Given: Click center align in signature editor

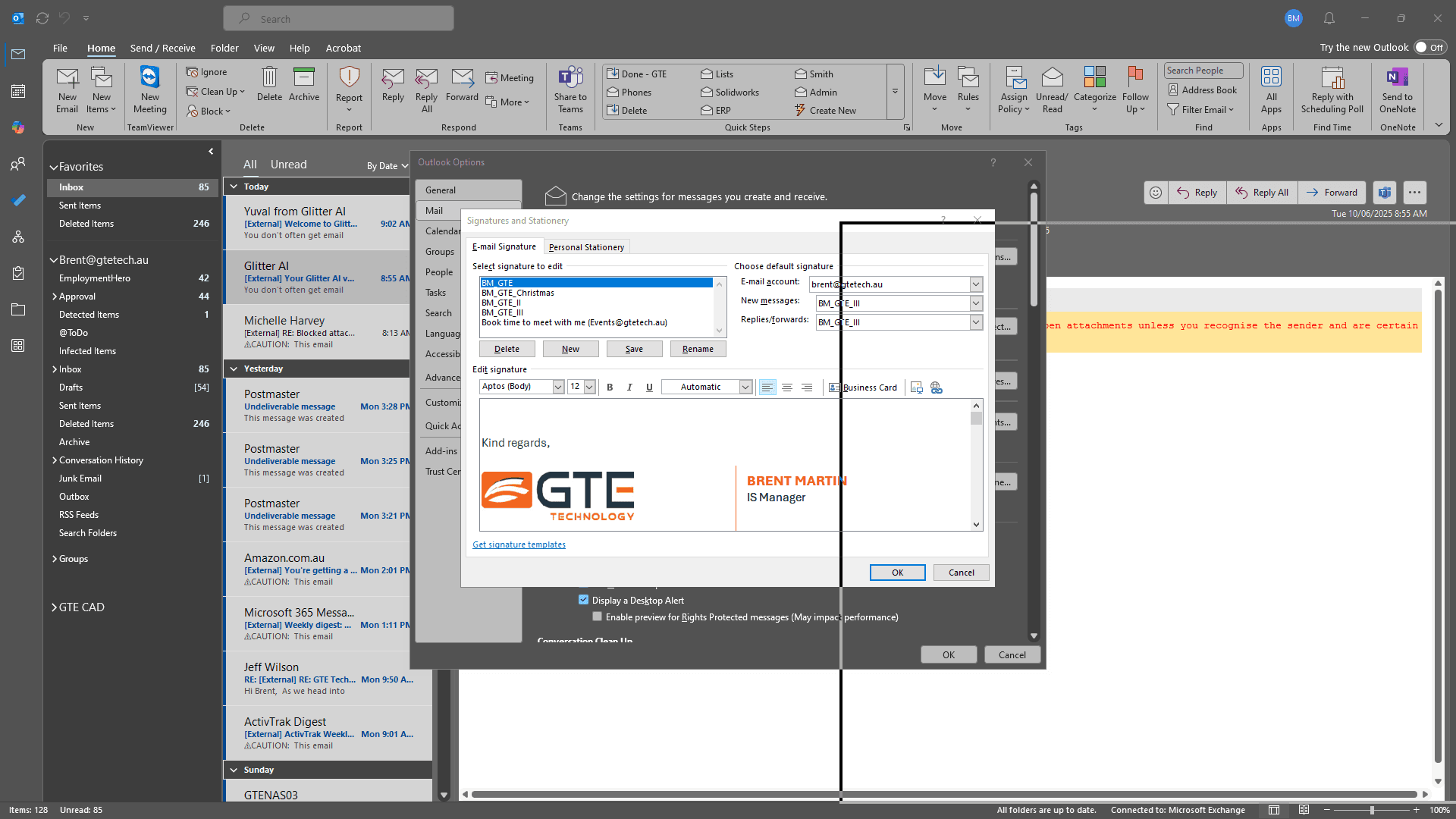Looking at the screenshot, I should [787, 388].
